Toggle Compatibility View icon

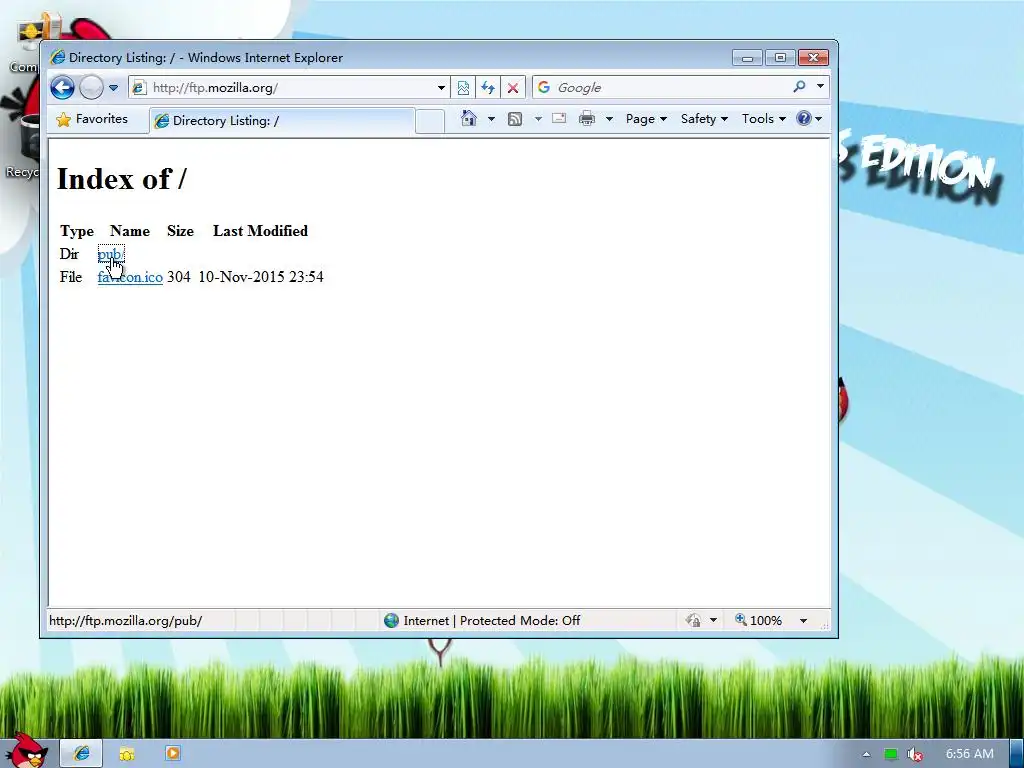click(463, 88)
